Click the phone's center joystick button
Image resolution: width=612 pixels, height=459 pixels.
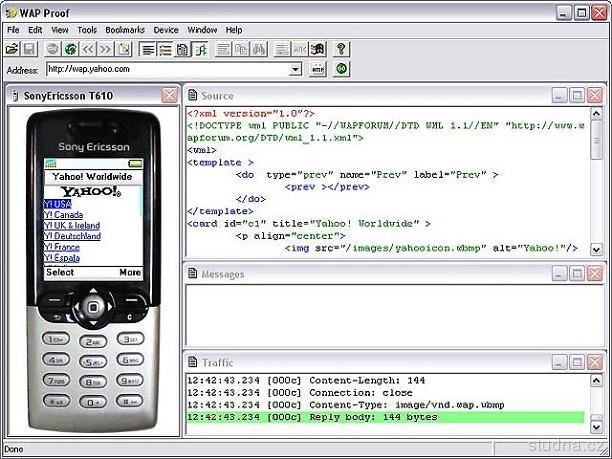(93, 308)
